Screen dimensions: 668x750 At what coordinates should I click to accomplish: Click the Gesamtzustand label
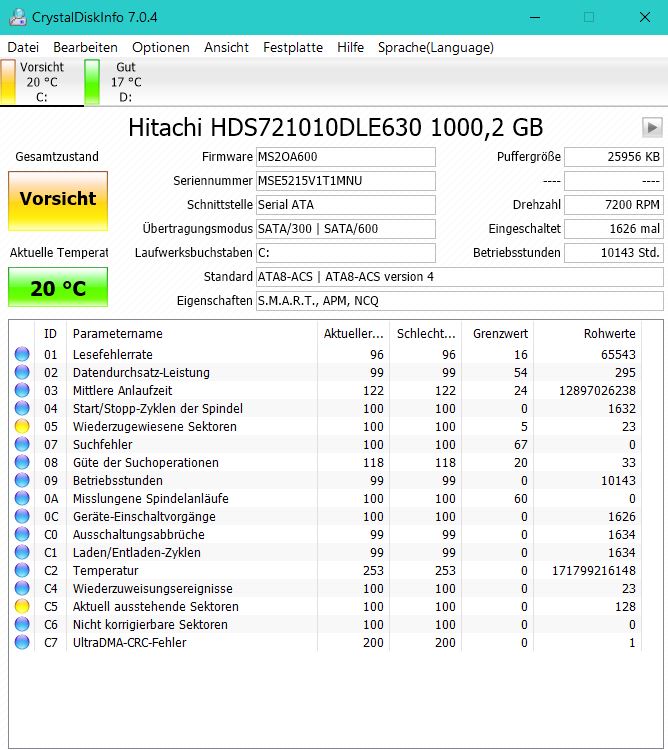57,156
